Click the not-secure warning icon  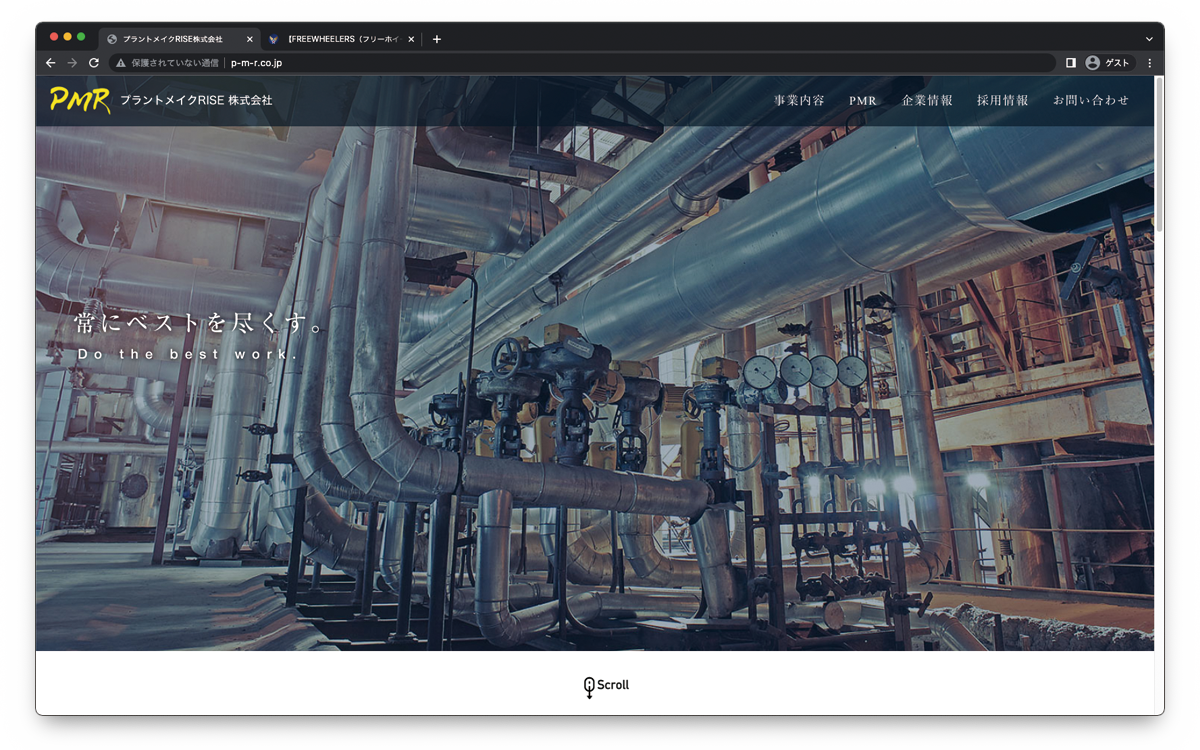[121, 63]
